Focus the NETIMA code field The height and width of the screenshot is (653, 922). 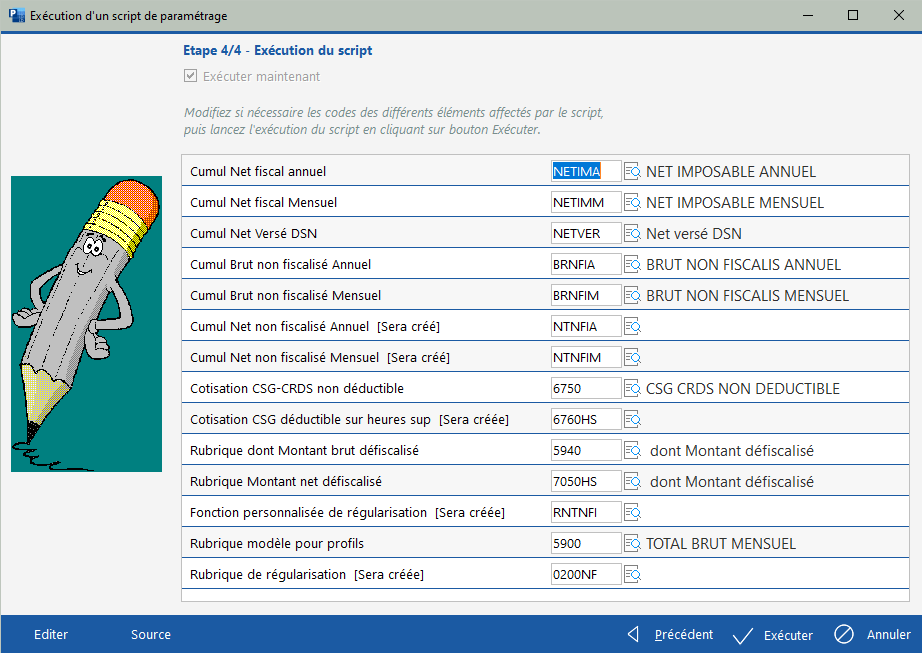(x=586, y=172)
